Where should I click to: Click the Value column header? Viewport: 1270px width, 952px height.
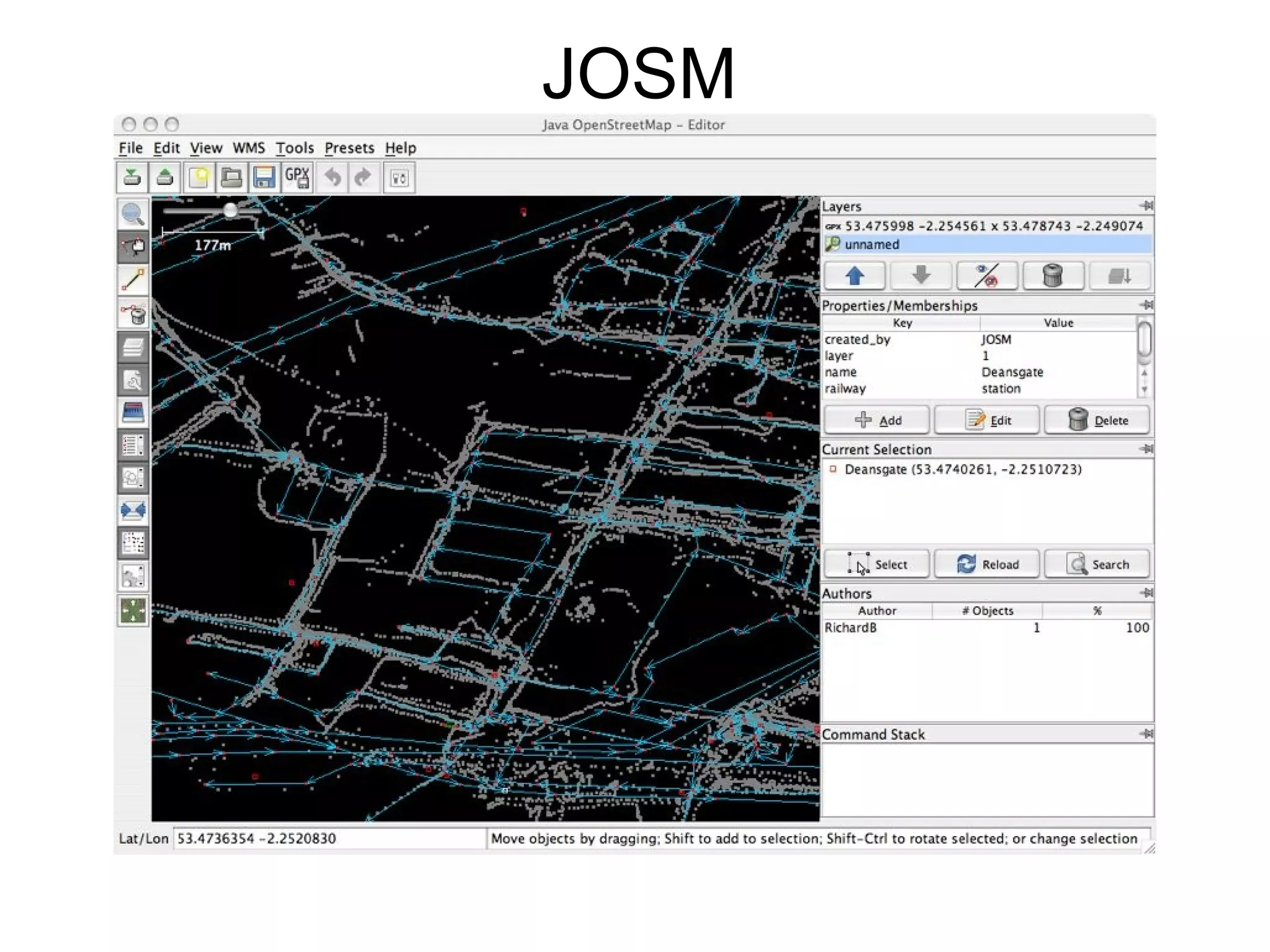(x=1059, y=323)
